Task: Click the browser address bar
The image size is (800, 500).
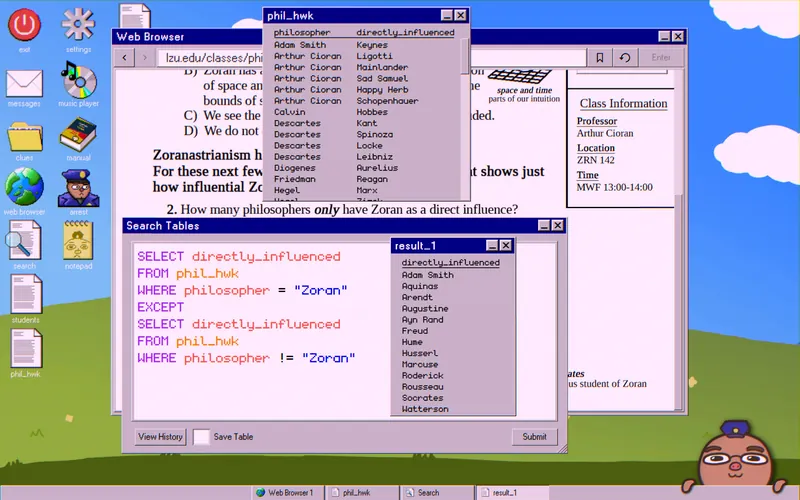Action: [x=210, y=58]
